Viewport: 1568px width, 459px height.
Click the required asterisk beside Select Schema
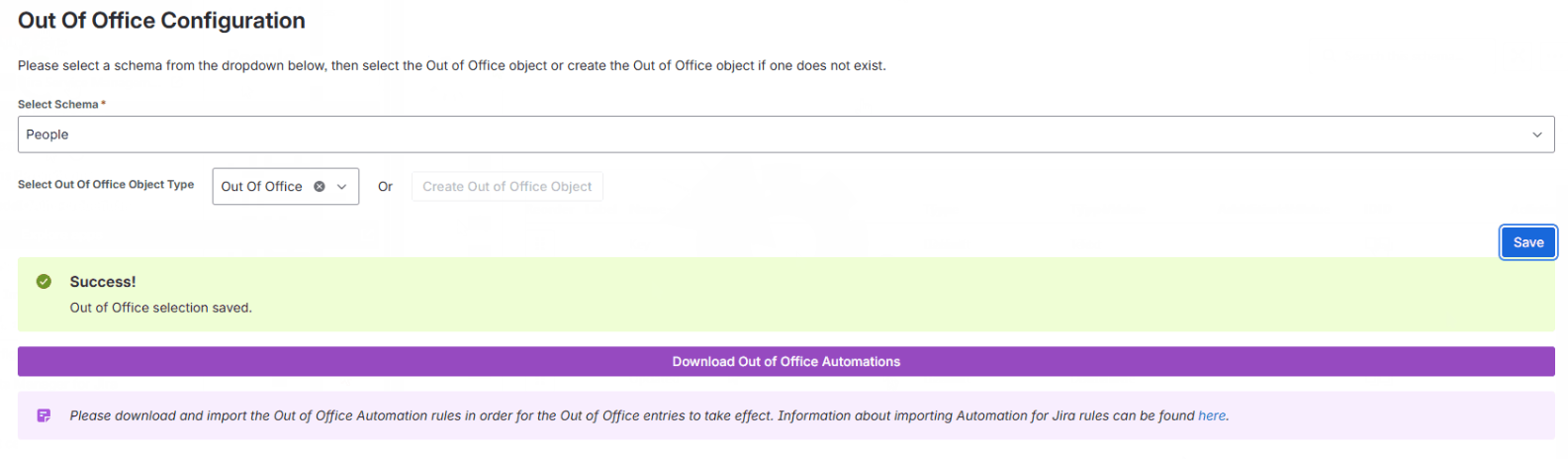click(103, 103)
